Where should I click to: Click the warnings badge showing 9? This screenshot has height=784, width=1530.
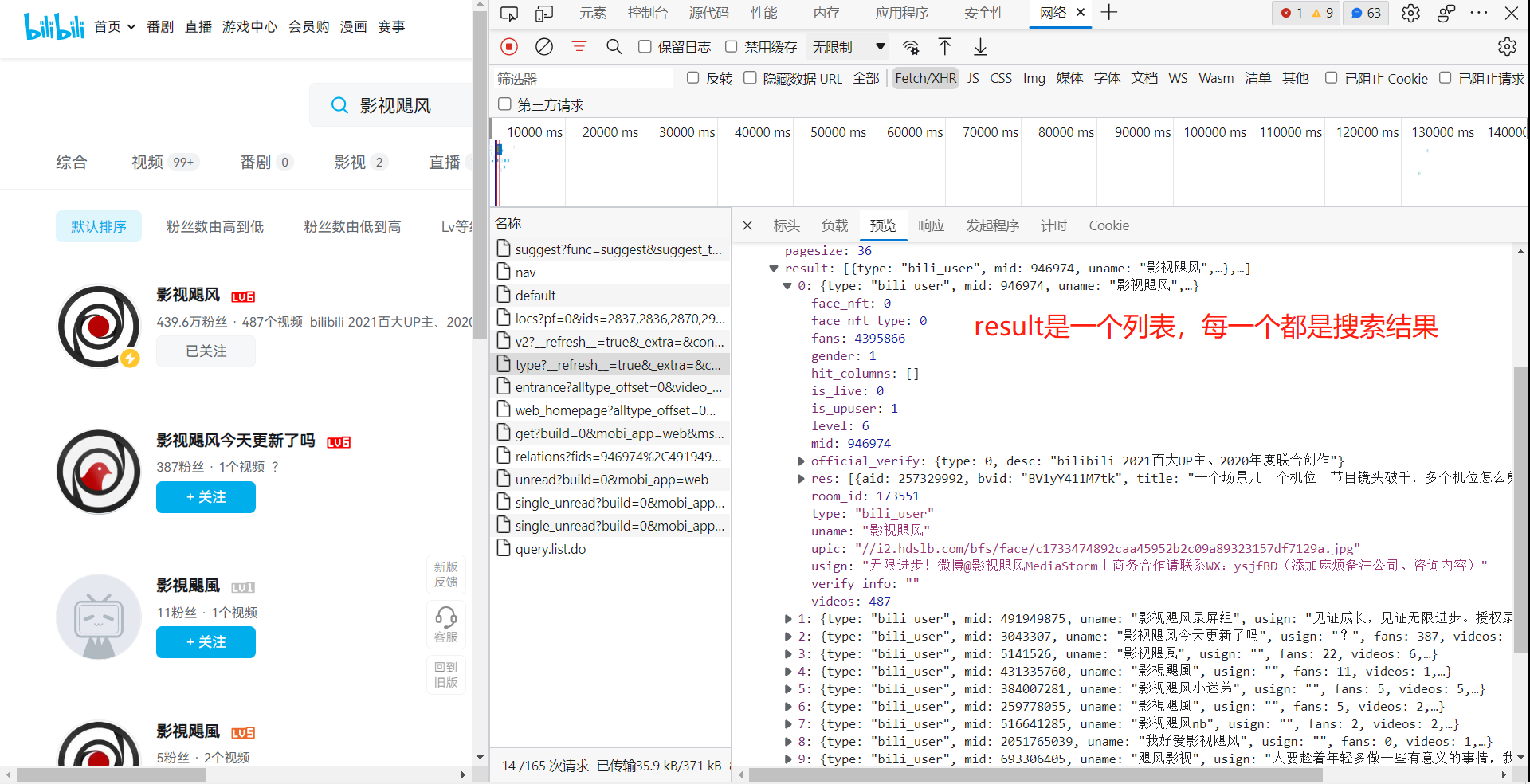pos(1322,13)
